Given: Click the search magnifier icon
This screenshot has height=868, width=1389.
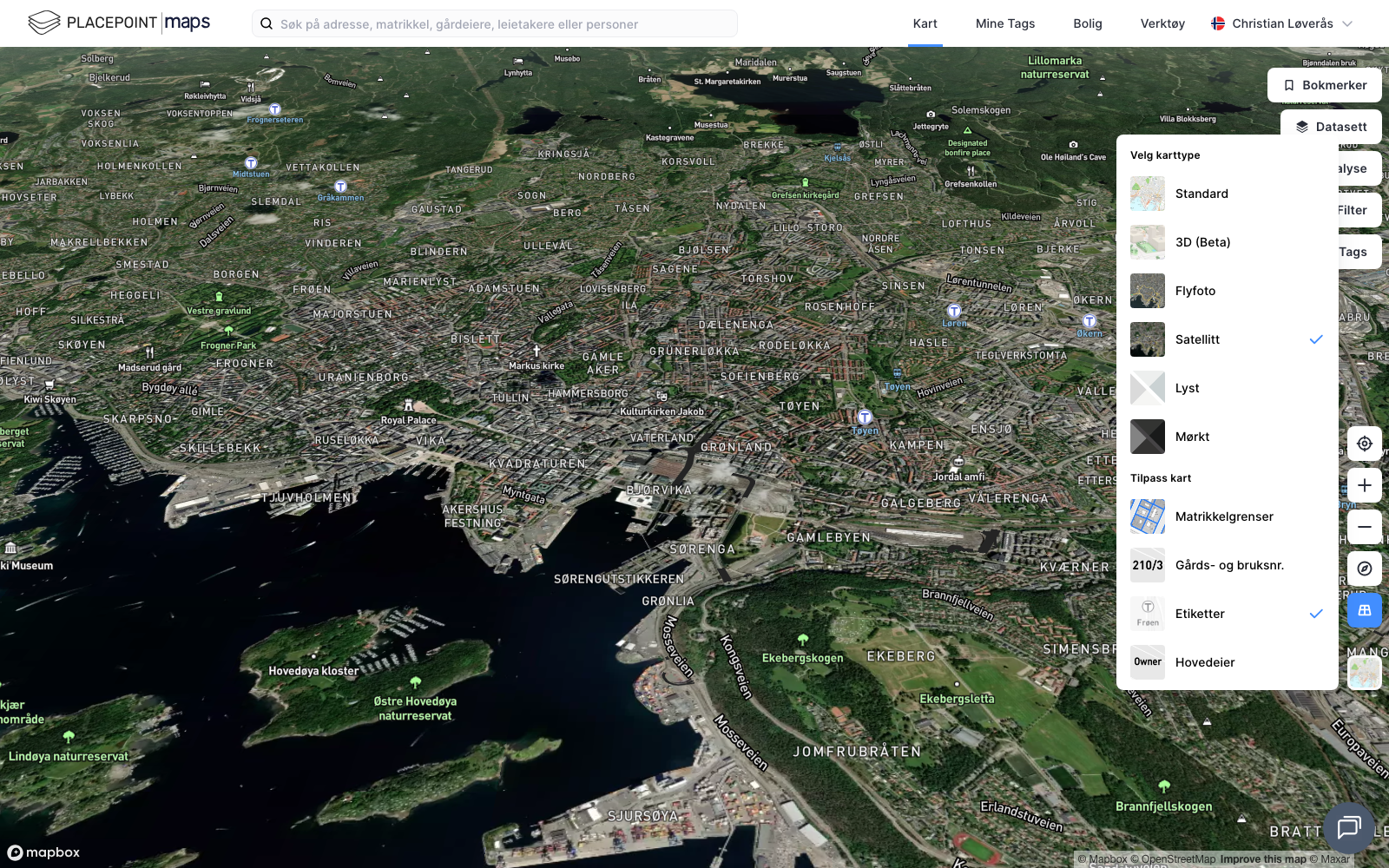Looking at the screenshot, I should point(267,24).
